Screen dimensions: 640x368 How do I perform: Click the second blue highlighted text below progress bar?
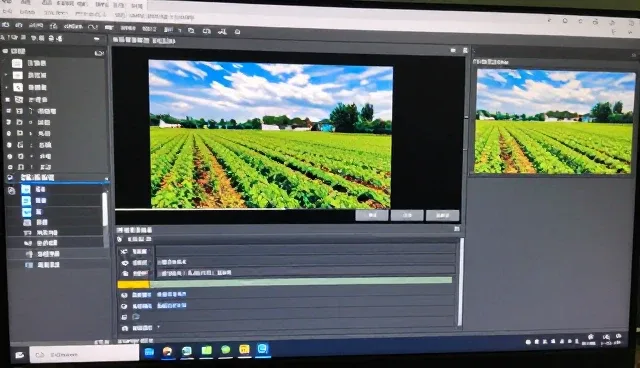coord(171,305)
